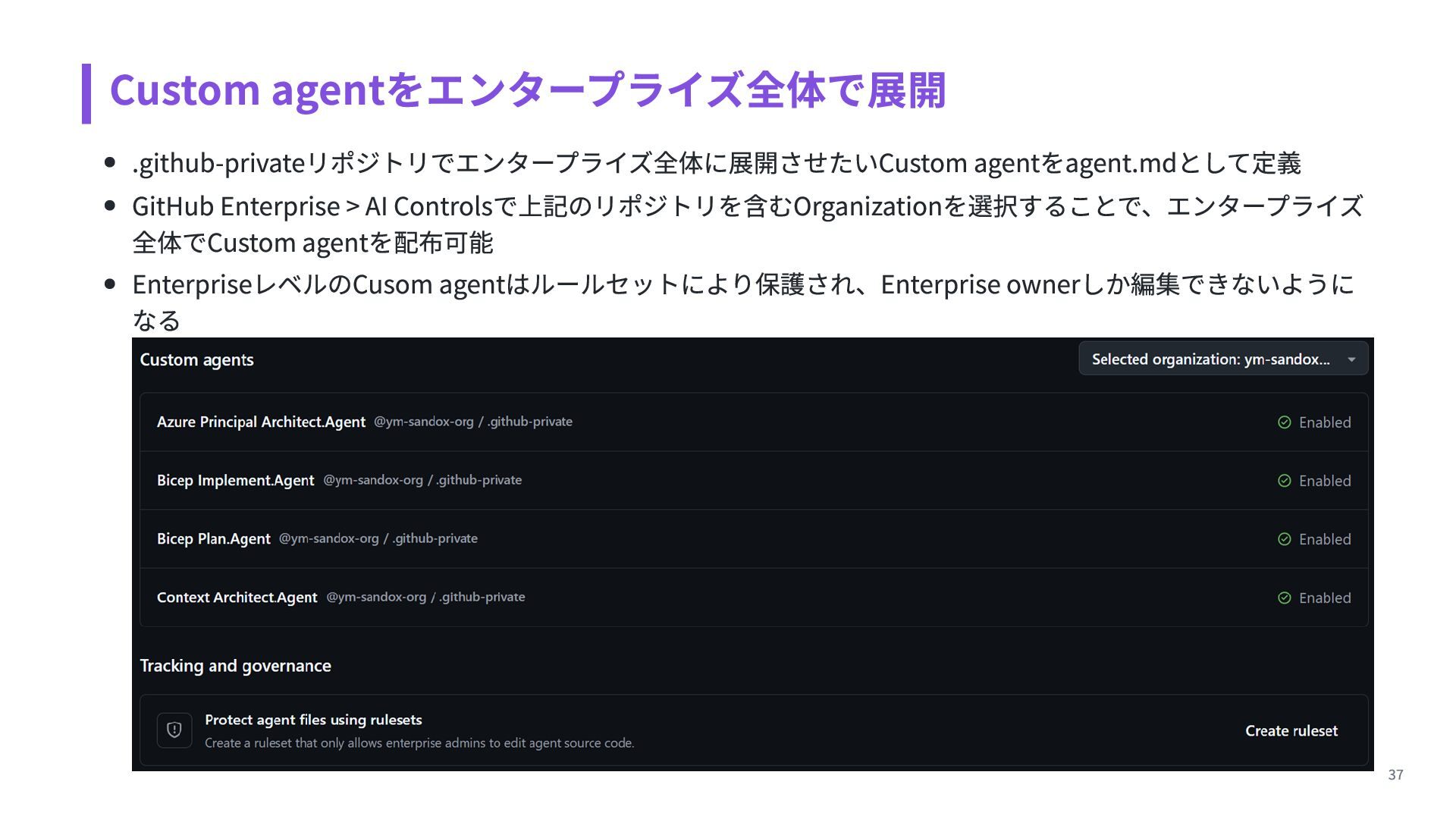Follow the repository link beside Bicep Plan.Agent
This screenshot has height=819, width=1456.
[378, 538]
